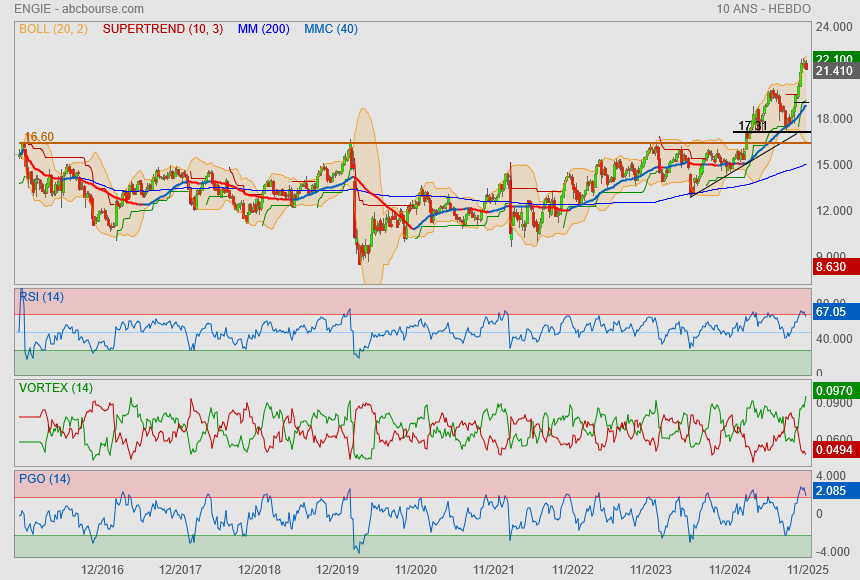This screenshot has width=860, height=580.
Task: Click the 12/2019 date on time axis
Action: [x=337, y=569]
